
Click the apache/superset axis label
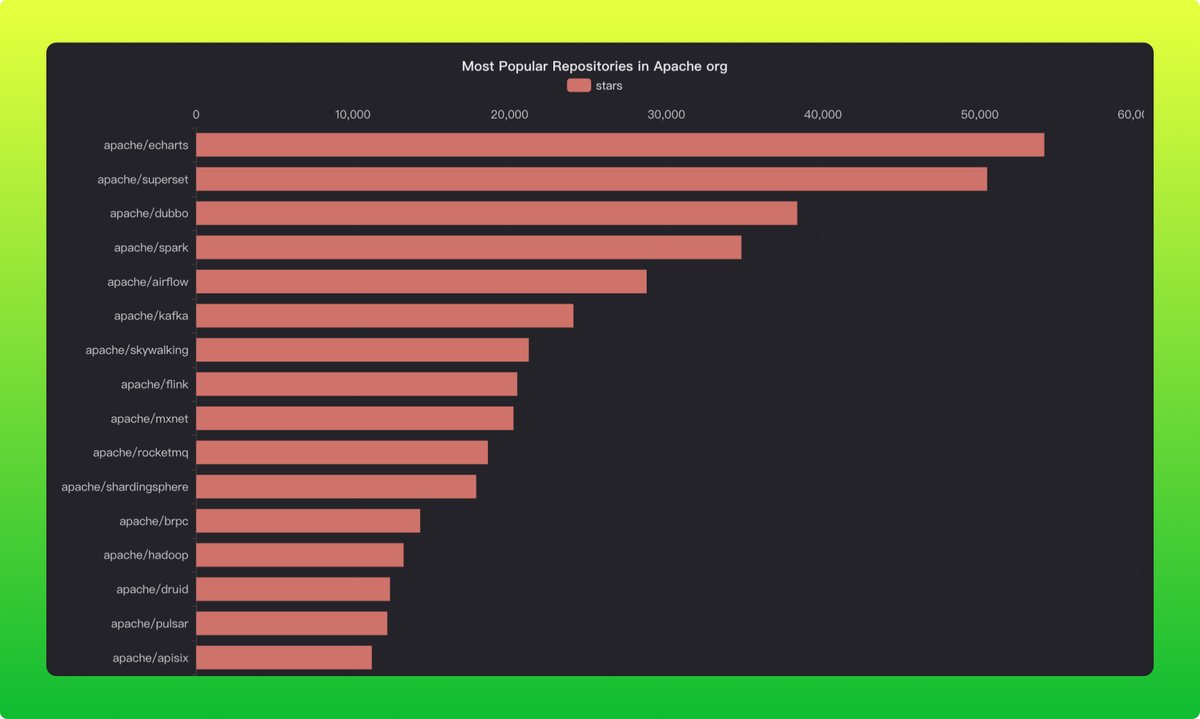click(143, 179)
